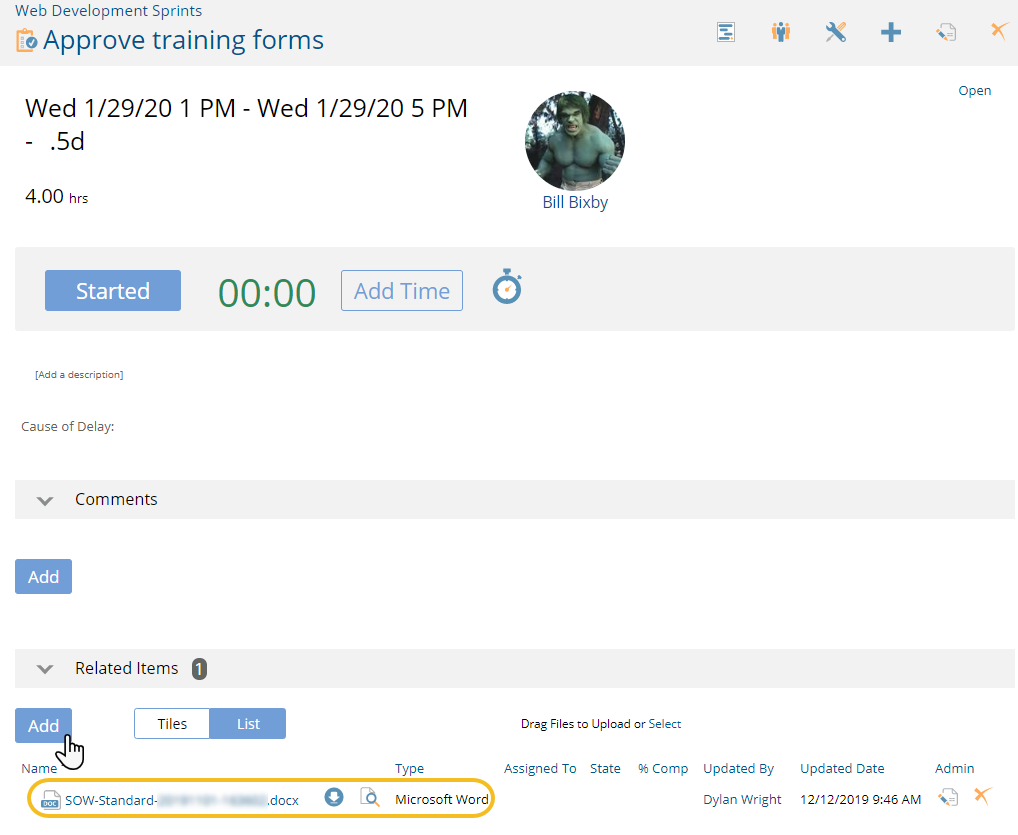Sort by Updated Date column
Viewport: 1018px width, 835px height.
click(x=842, y=769)
